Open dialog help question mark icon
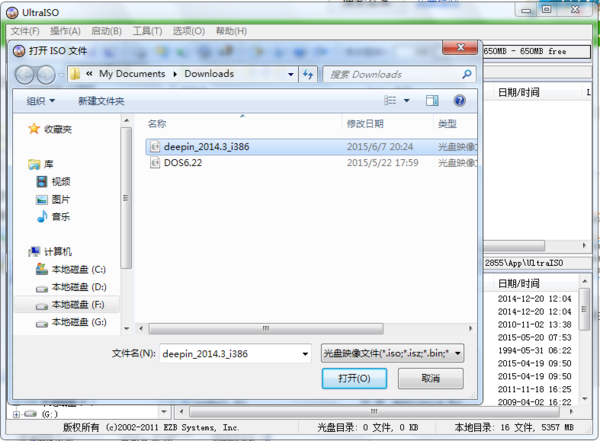 pyautogui.click(x=460, y=101)
